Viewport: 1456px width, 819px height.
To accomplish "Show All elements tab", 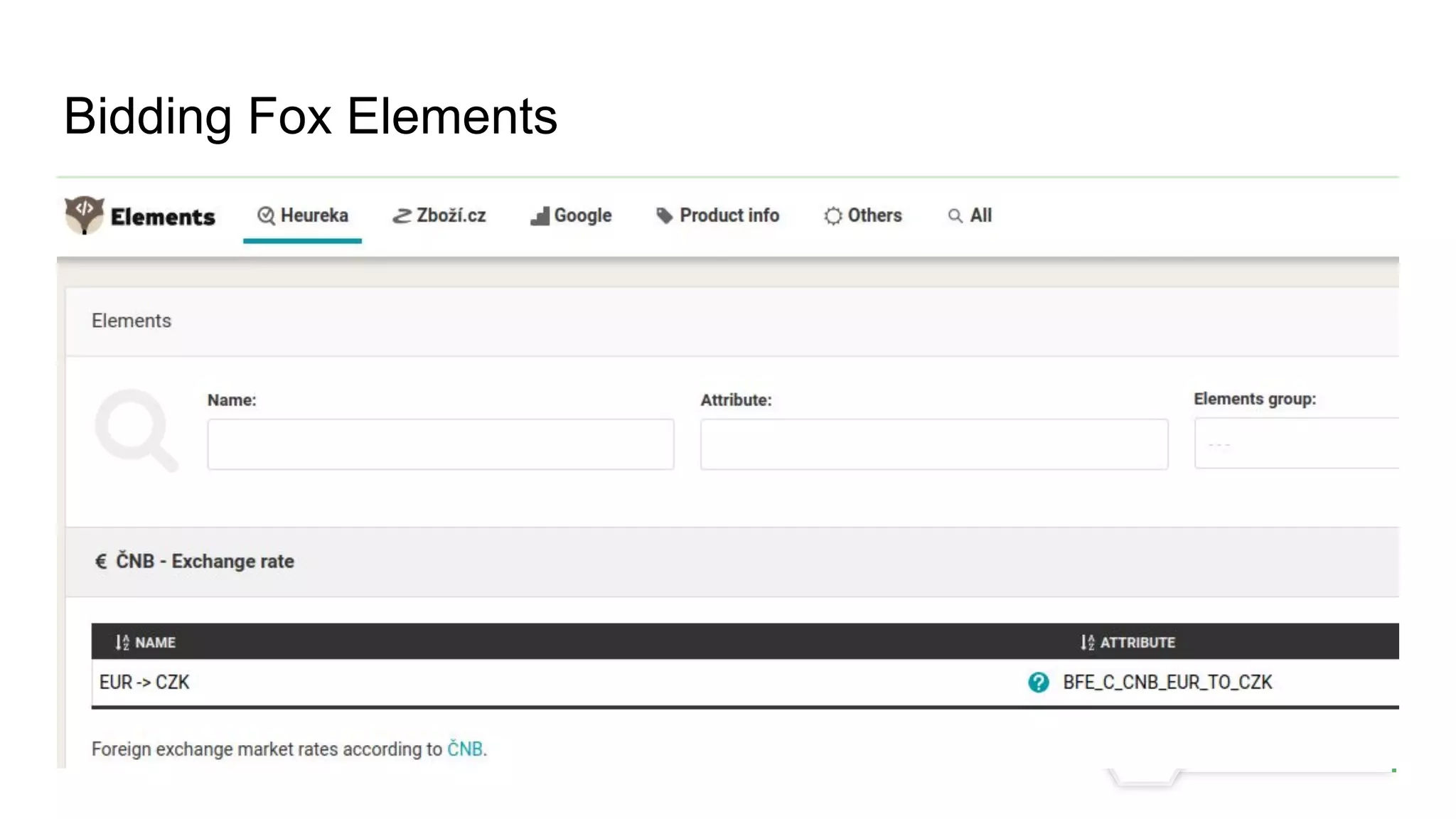I will 970,215.
